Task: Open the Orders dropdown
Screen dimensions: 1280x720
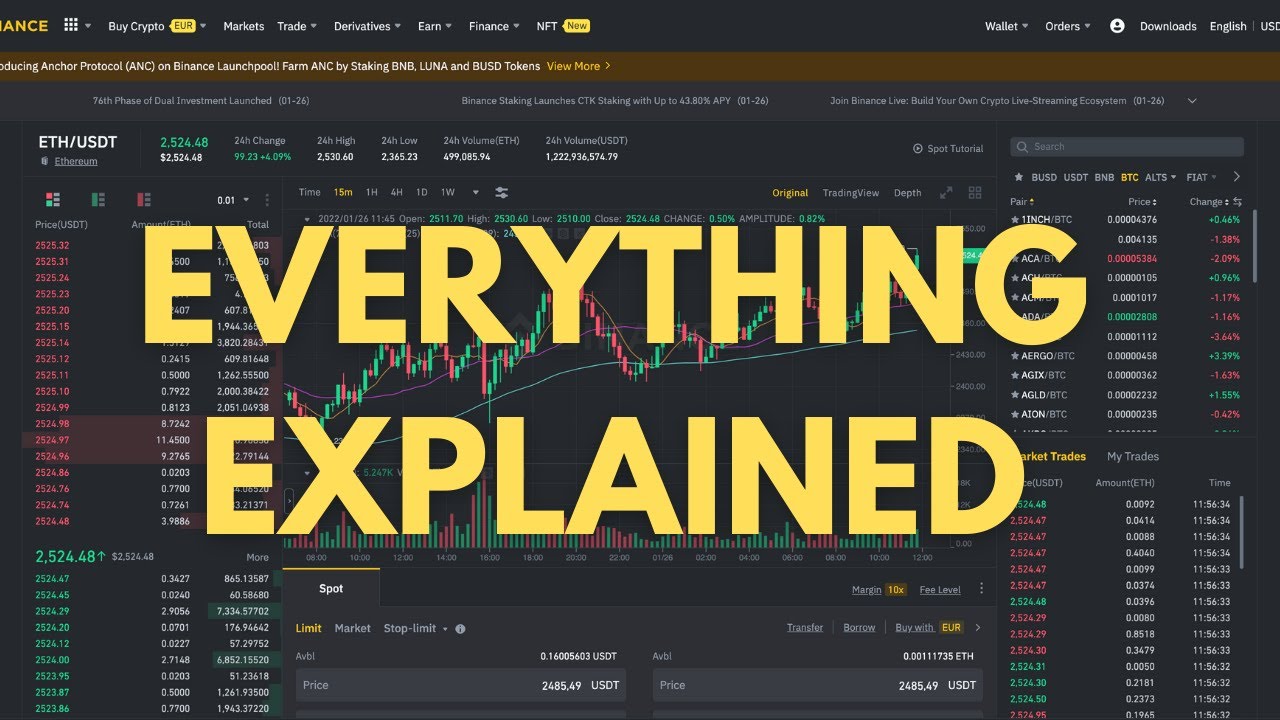Action: click(x=1068, y=26)
